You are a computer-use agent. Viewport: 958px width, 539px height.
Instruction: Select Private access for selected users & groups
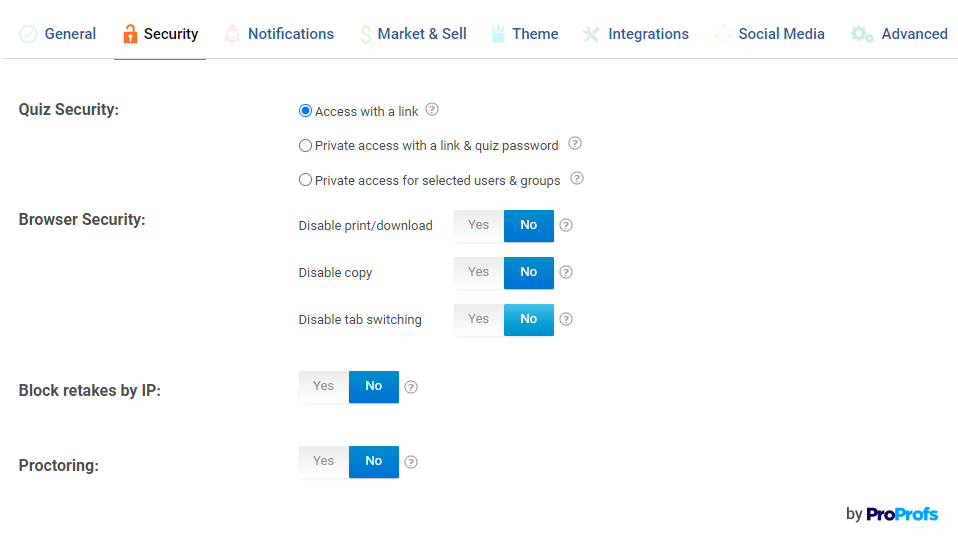click(x=306, y=181)
